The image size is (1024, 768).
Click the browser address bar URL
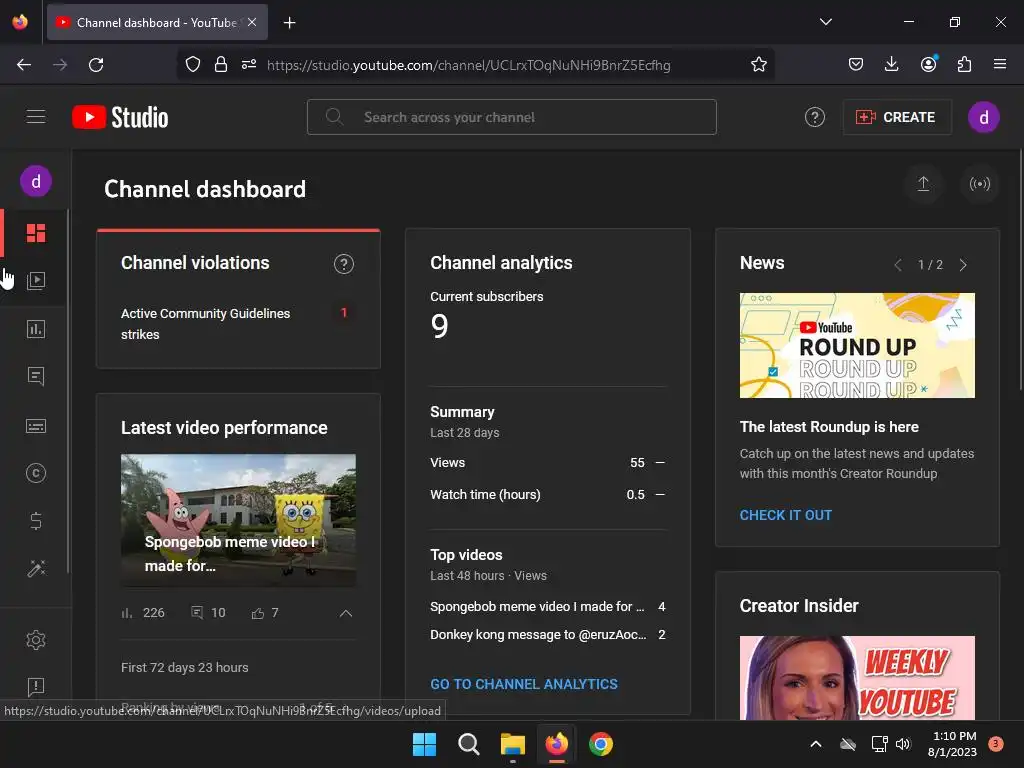[468, 65]
